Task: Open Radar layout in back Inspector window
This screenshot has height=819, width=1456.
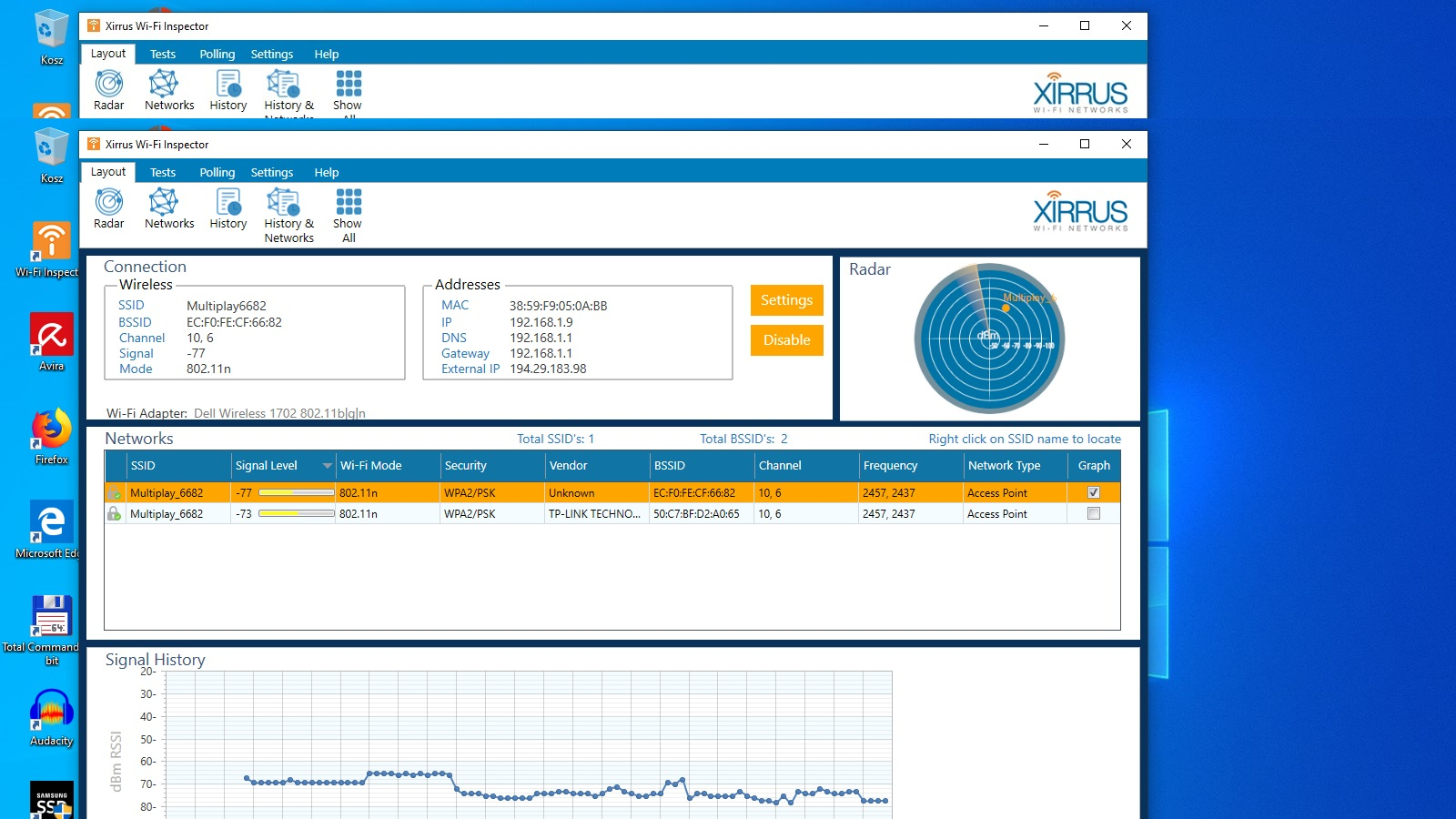Action: 109,90
